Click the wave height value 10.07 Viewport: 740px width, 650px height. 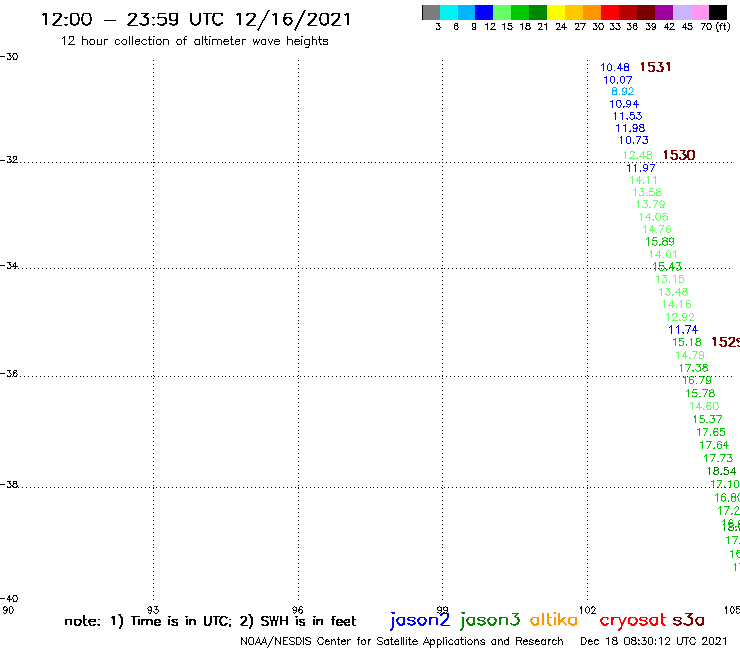point(617,80)
